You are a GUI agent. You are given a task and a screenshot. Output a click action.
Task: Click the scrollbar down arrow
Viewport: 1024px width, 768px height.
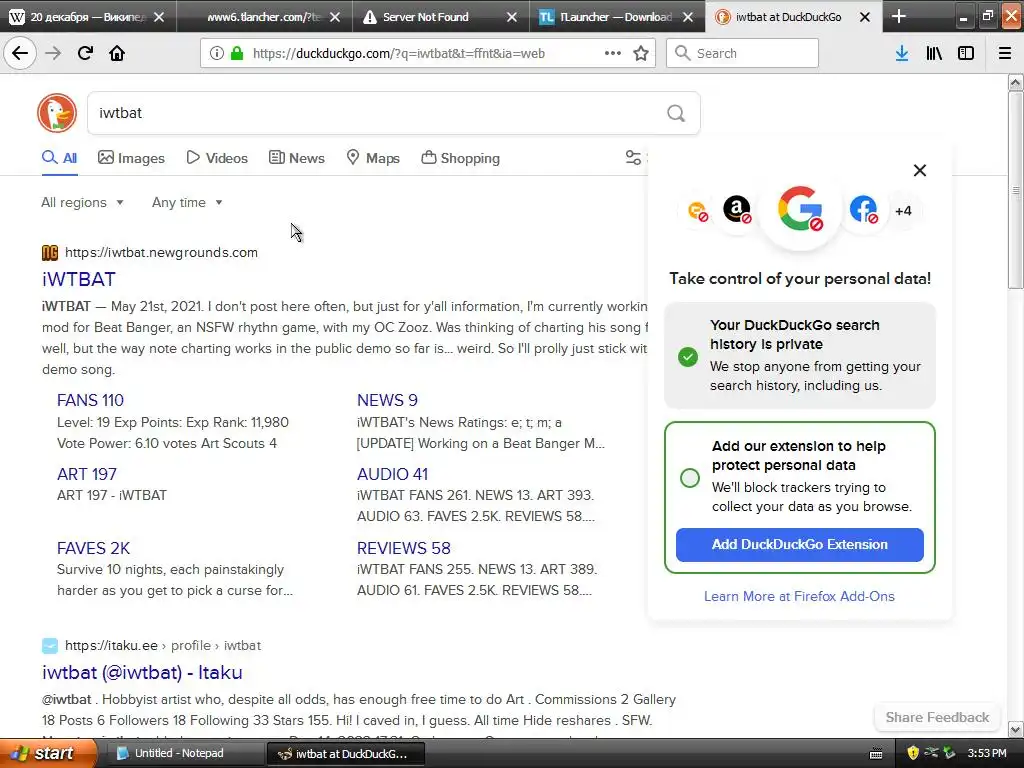(1015, 729)
